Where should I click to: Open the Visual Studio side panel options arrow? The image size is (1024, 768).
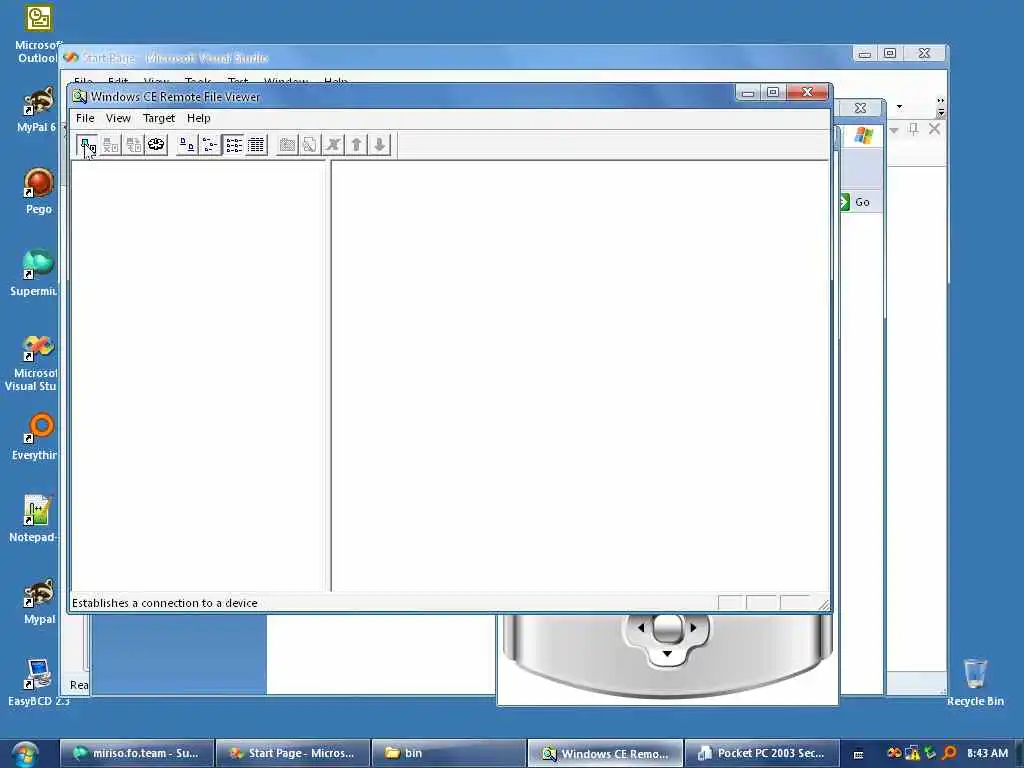coord(894,130)
